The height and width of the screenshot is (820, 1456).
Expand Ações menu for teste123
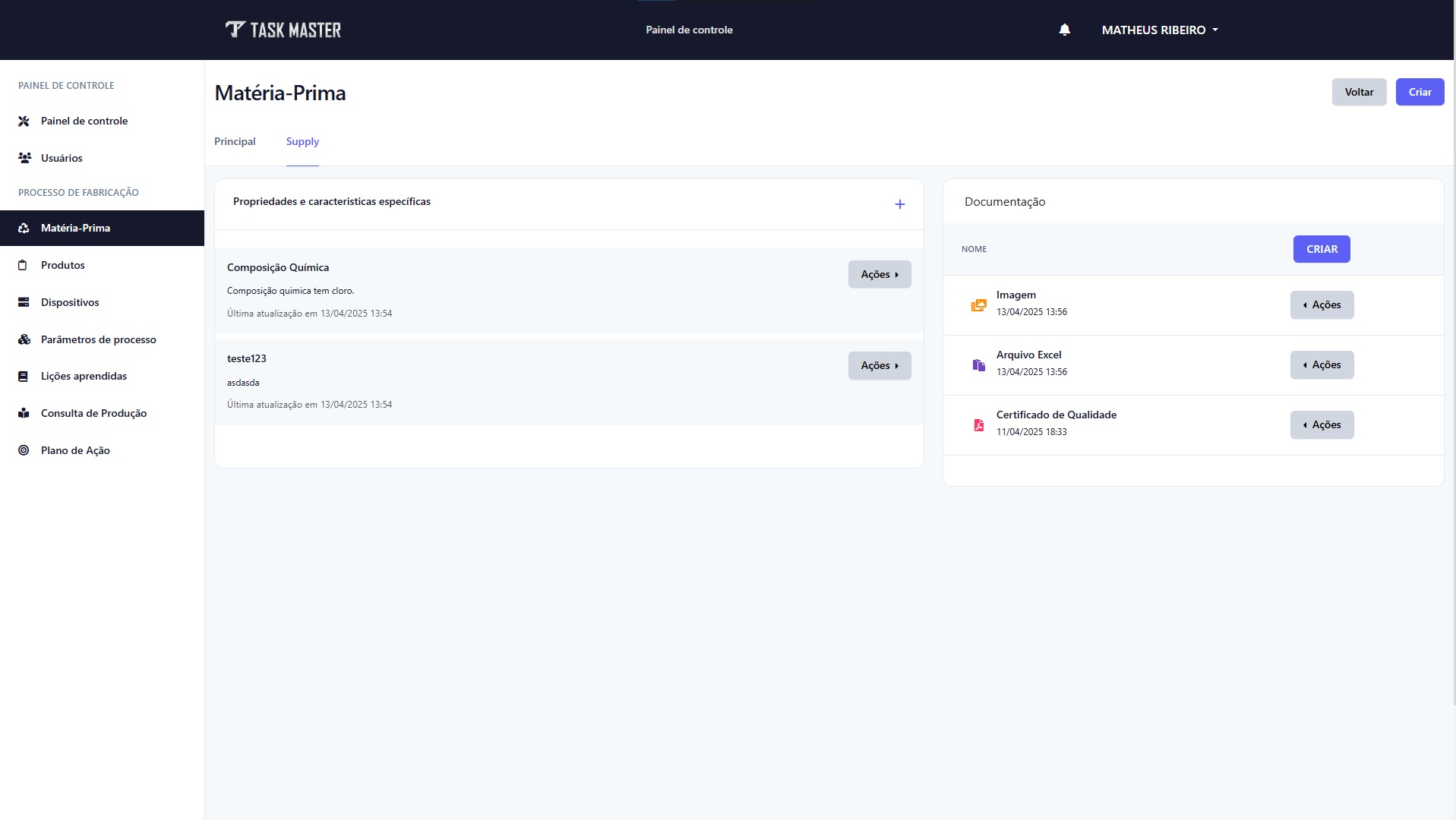(x=879, y=365)
